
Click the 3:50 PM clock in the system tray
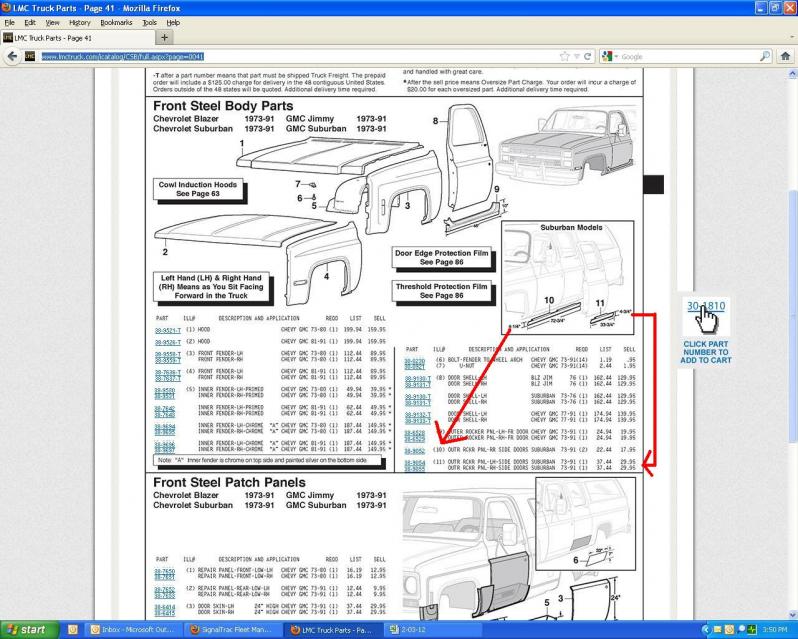pos(775,630)
